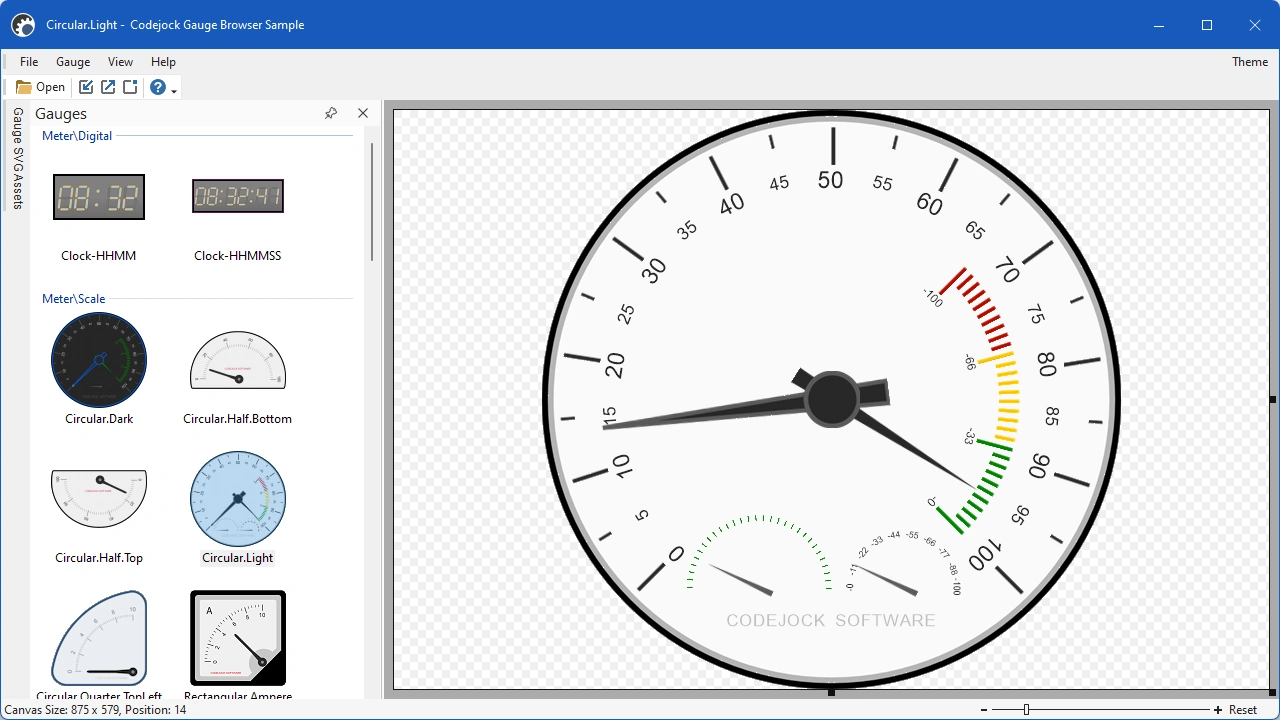This screenshot has height=720, width=1280.
Task: Select the Circular.Dark gauge thumbnail
Action: point(99,360)
